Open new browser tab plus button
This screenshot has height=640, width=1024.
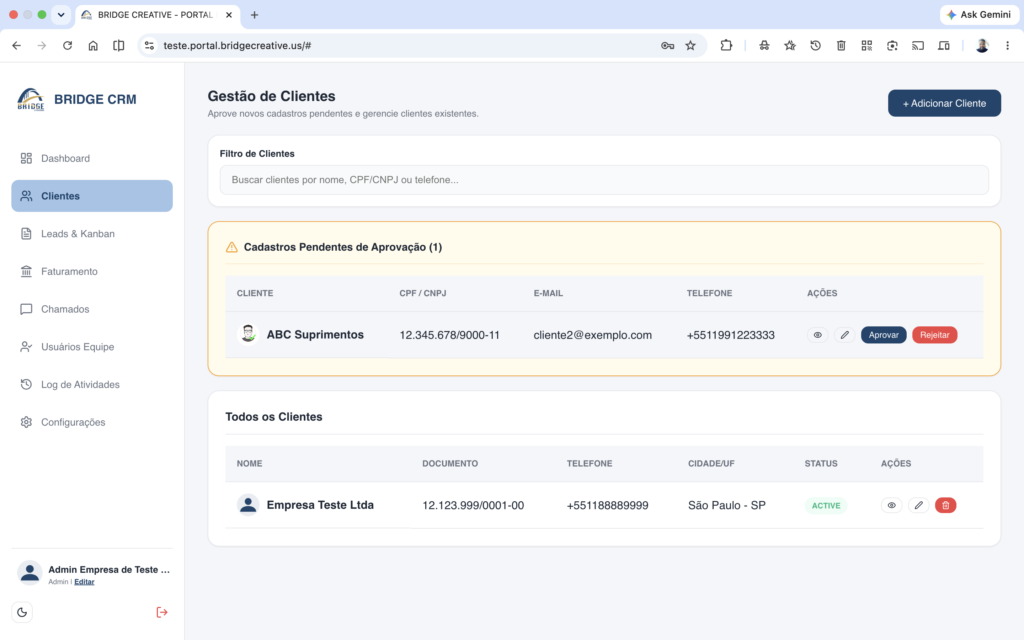point(255,15)
